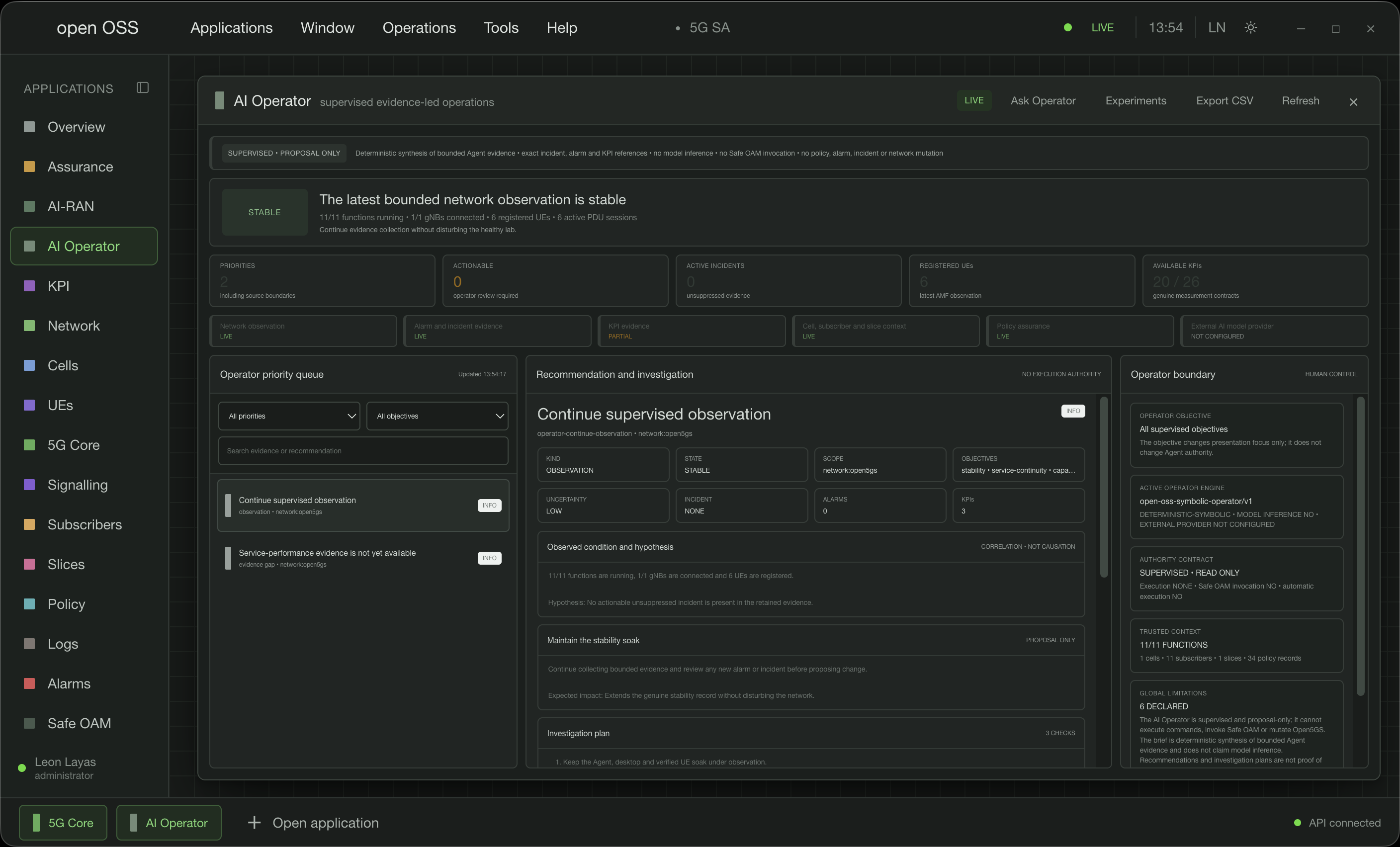Expand the All objectives dropdown
This screenshot has height=847, width=1400.
(x=437, y=416)
